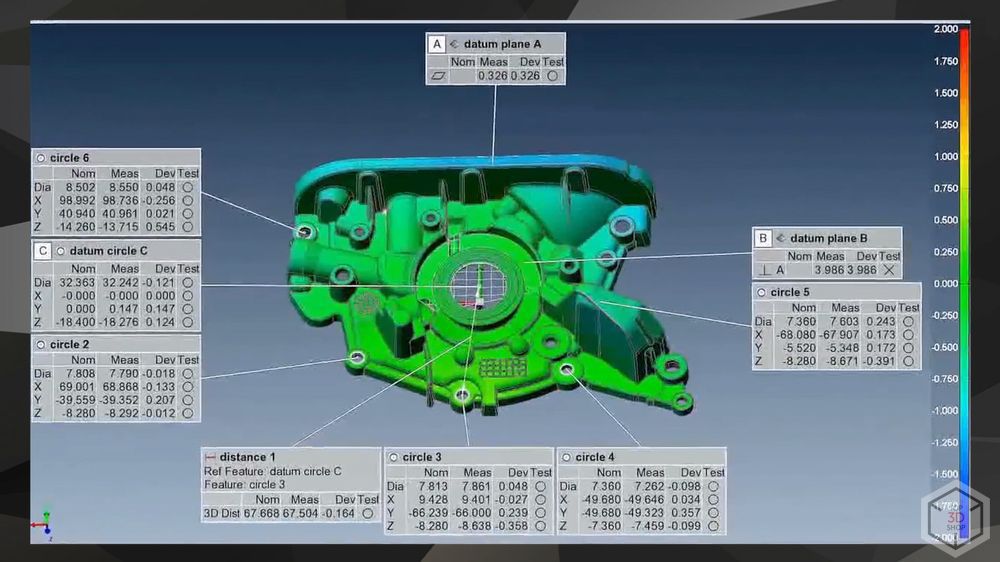Click the plane icon beside 'datum plane B'

point(780,238)
